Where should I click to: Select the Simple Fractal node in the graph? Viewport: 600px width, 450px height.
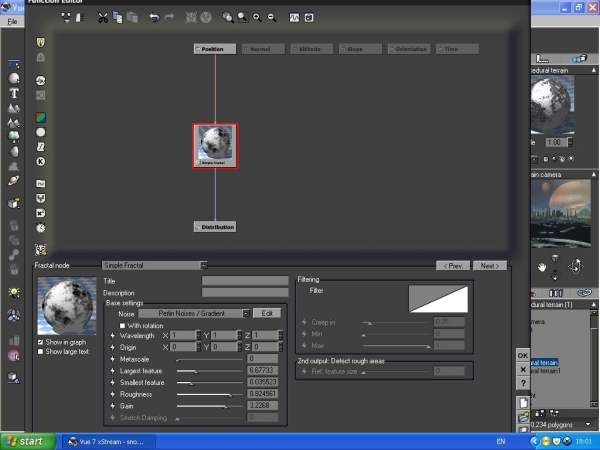point(215,146)
